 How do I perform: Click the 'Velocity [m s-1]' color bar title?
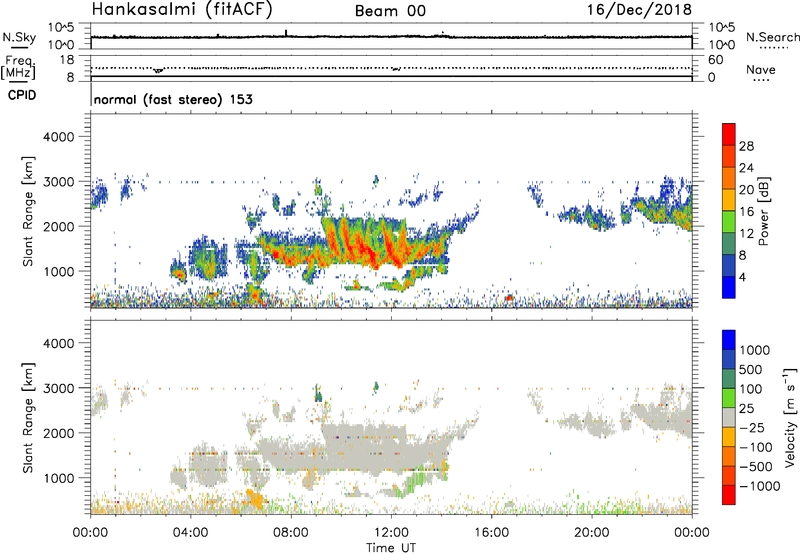790,417
